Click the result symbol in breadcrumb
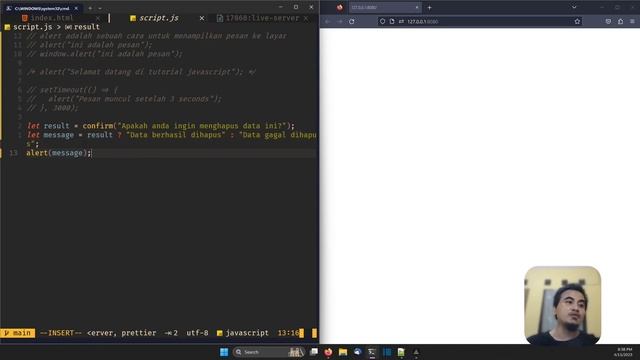Screen dimensions: 640x360 tap(87, 27)
